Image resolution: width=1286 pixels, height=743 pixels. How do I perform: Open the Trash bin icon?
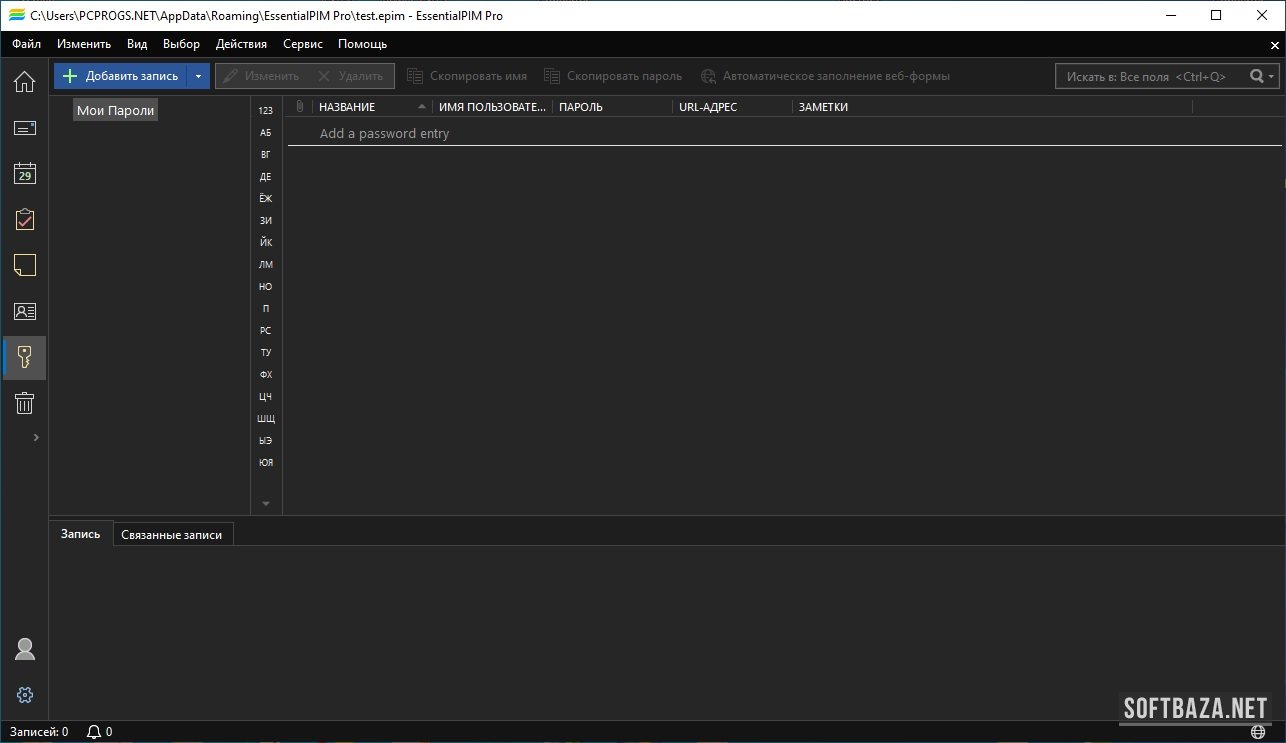tap(24, 403)
